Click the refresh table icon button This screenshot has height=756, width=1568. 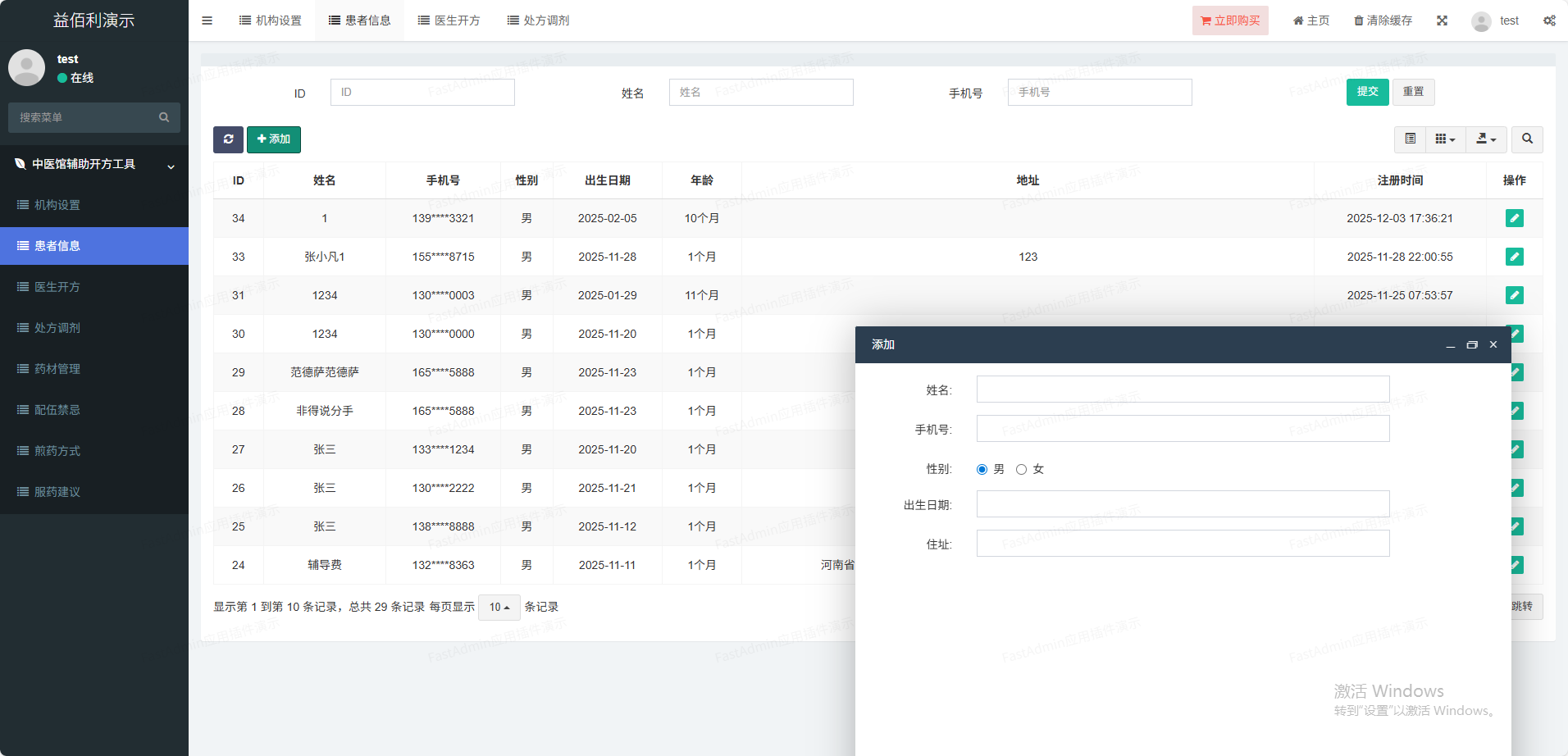[228, 139]
